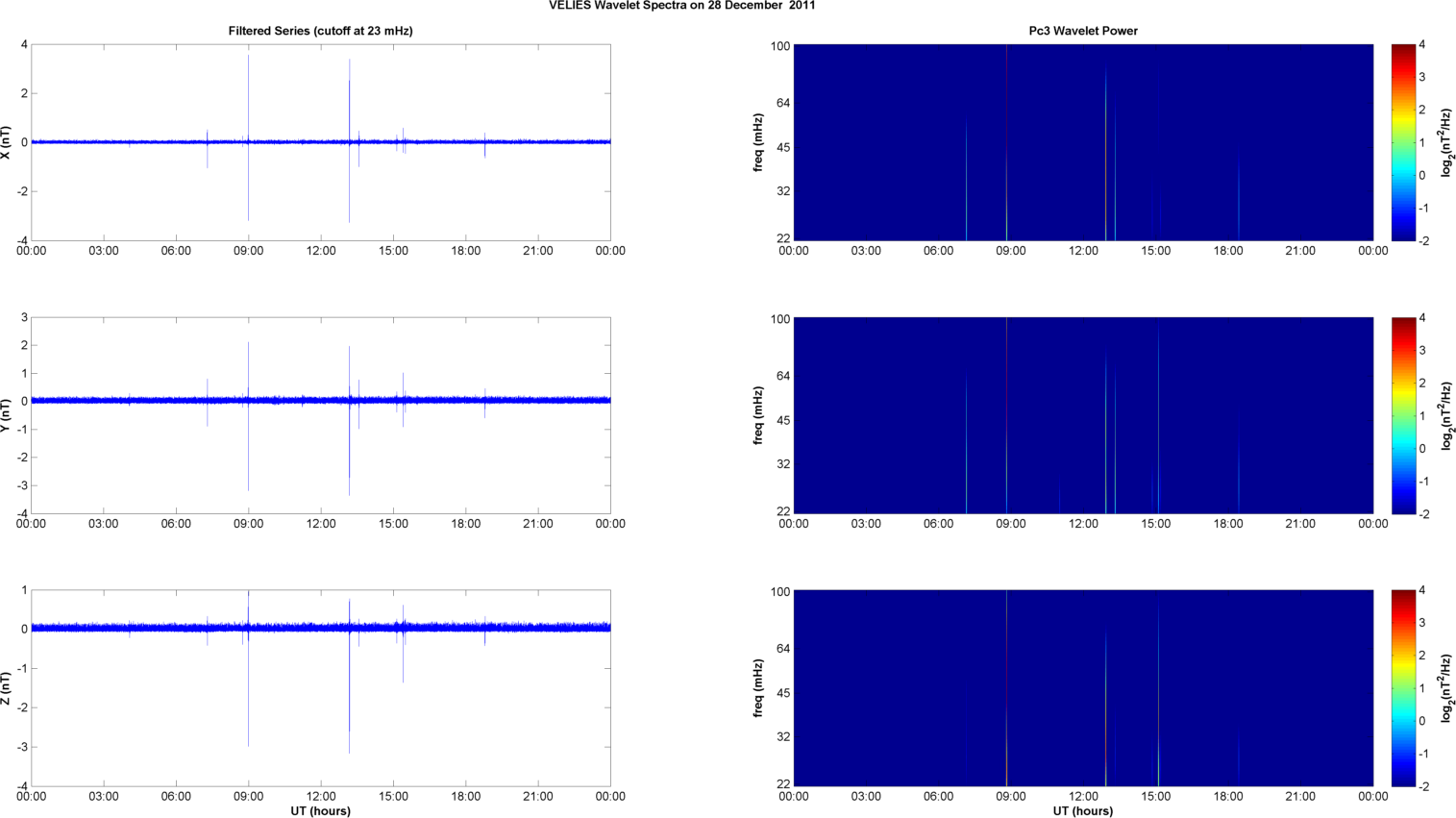Click the '3' tick on the Y (nT) axis
Image resolution: width=1456 pixels, height=818 pixels.
point(24,318)
